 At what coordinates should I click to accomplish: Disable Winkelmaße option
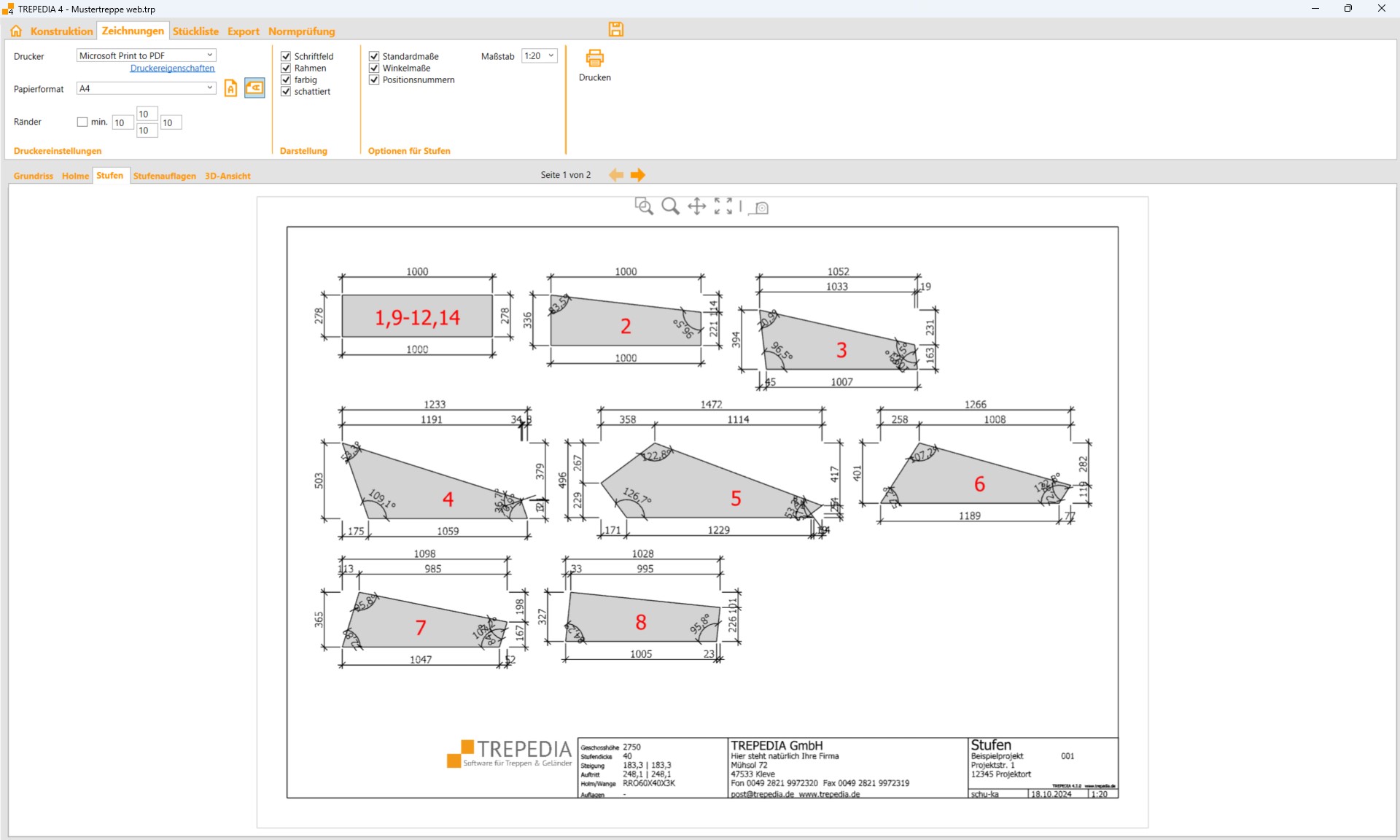(x=374, y=68)
